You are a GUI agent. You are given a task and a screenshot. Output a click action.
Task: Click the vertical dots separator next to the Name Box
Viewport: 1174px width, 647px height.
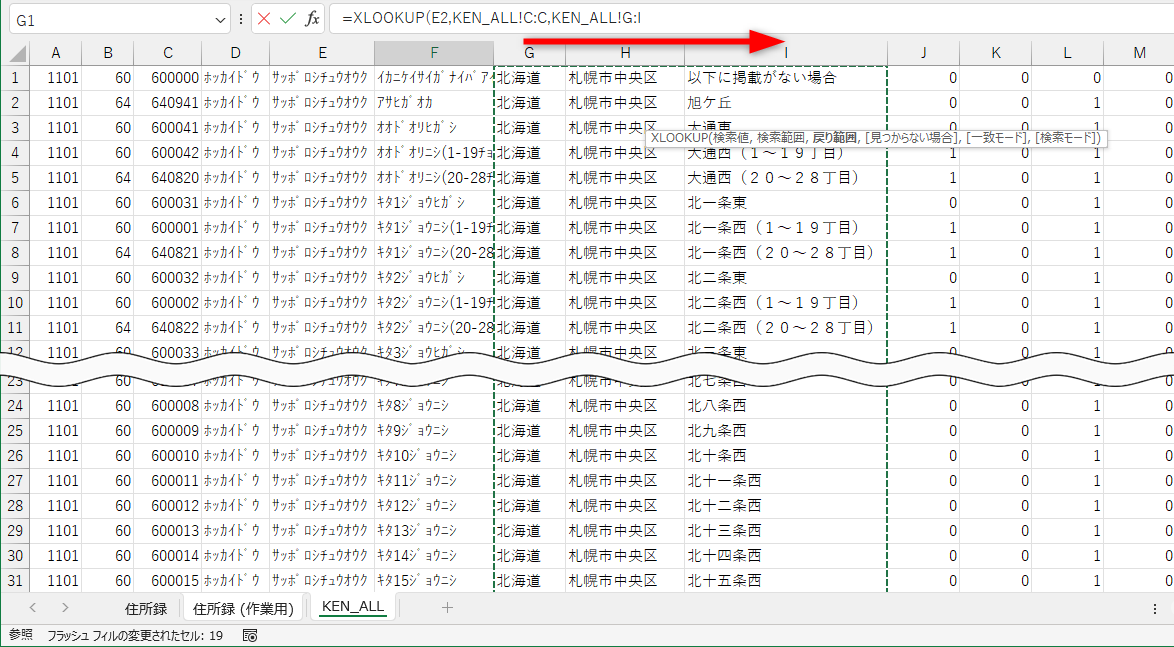point(243,19)
